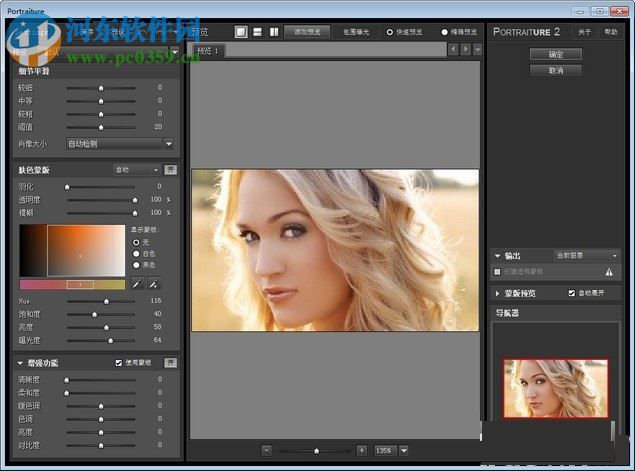Open zoom percentage dropdown arrow
The width and height of the screenshot is (635, 471).
coord(404,450)
